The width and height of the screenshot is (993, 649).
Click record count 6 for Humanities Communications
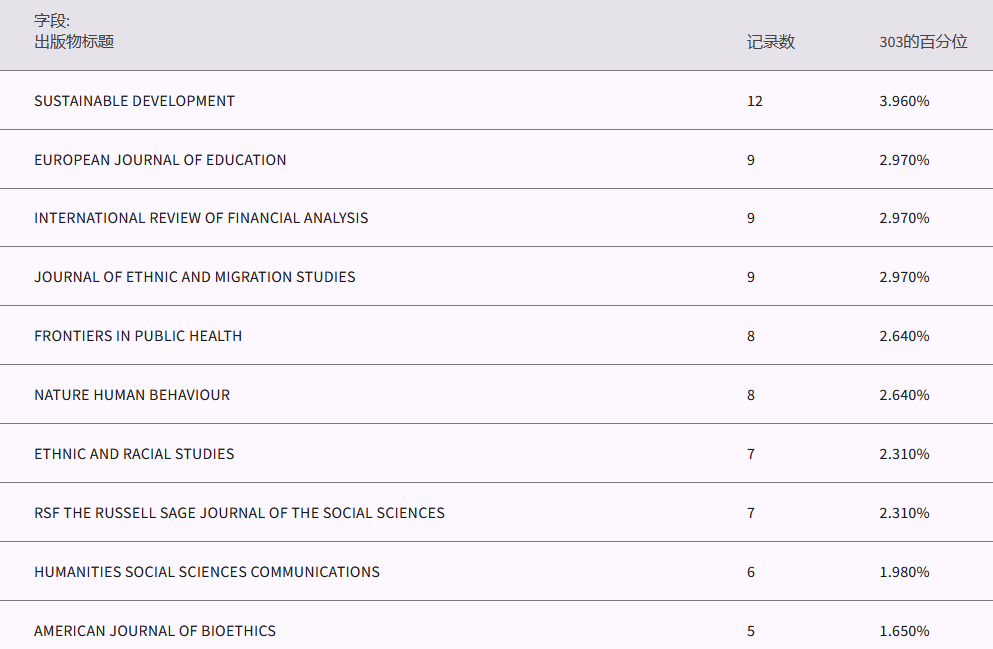click(751, 572)
